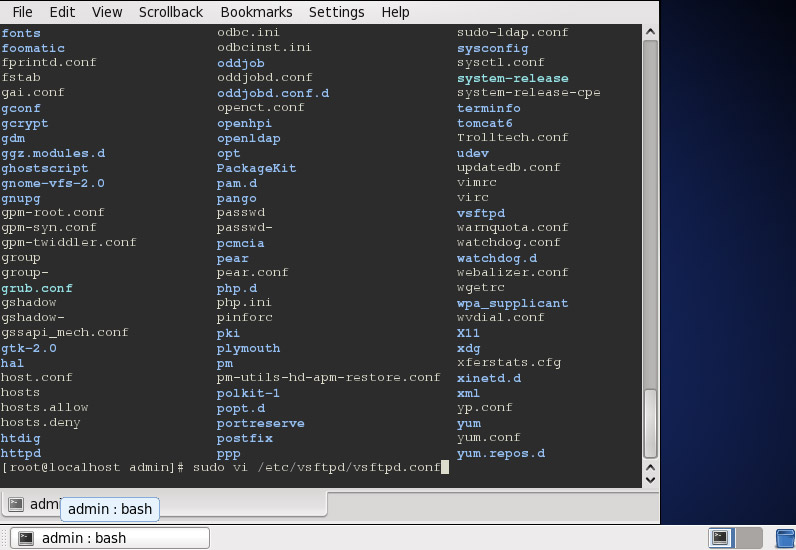
Task: Click the gshadow- file entry
Action: pos(32,317)
